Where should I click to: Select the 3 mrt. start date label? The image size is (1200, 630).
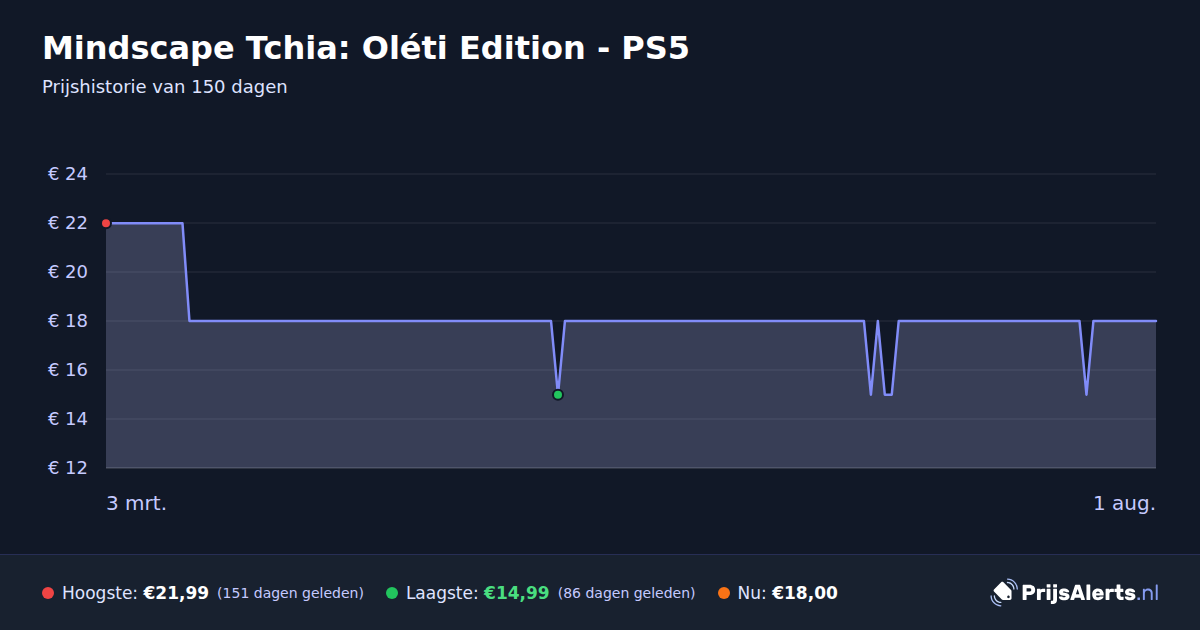[137, 503]
